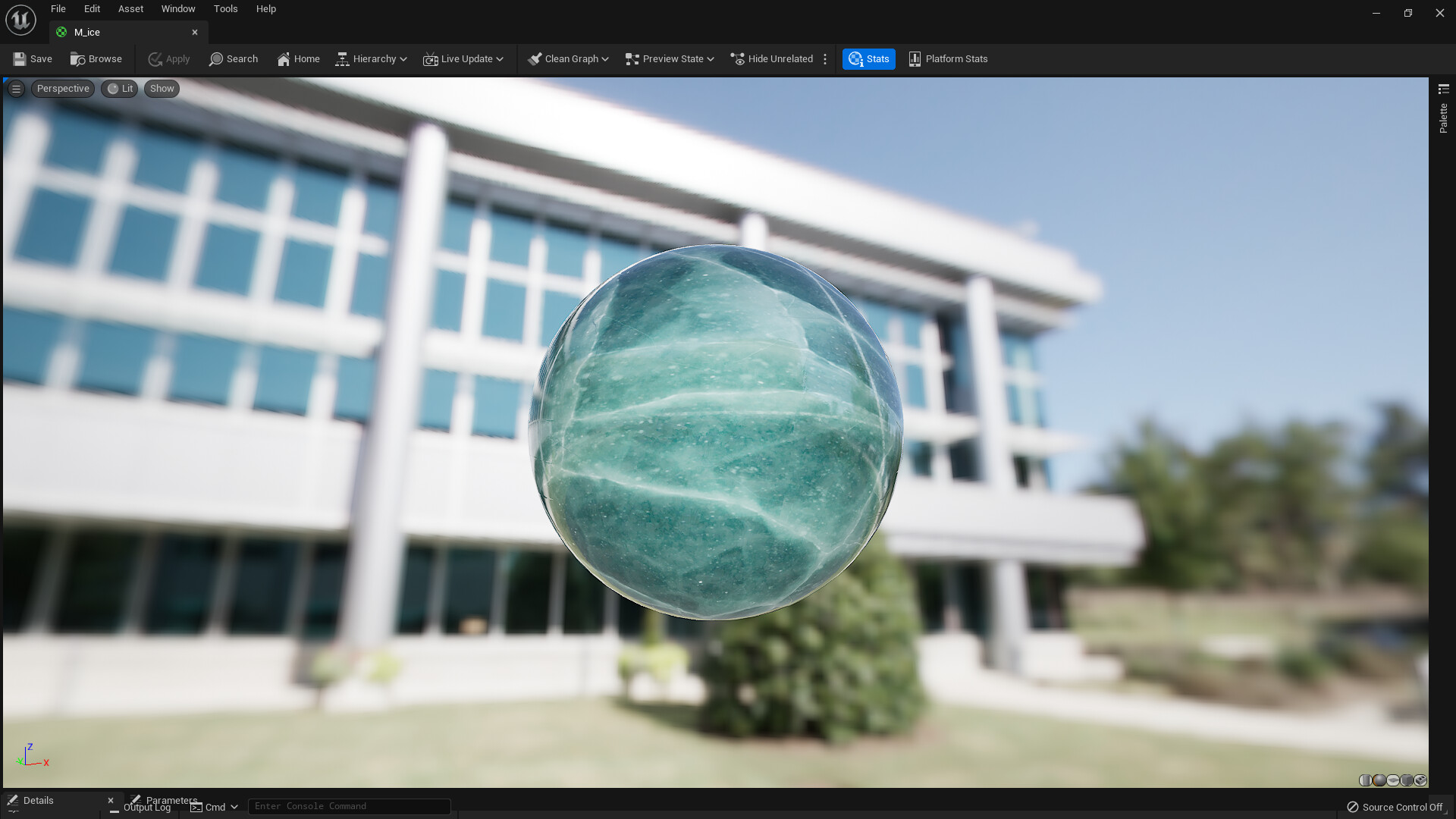Select the plane preview mesh shape
The image size is (1456, 819).
pos(1393,780)
